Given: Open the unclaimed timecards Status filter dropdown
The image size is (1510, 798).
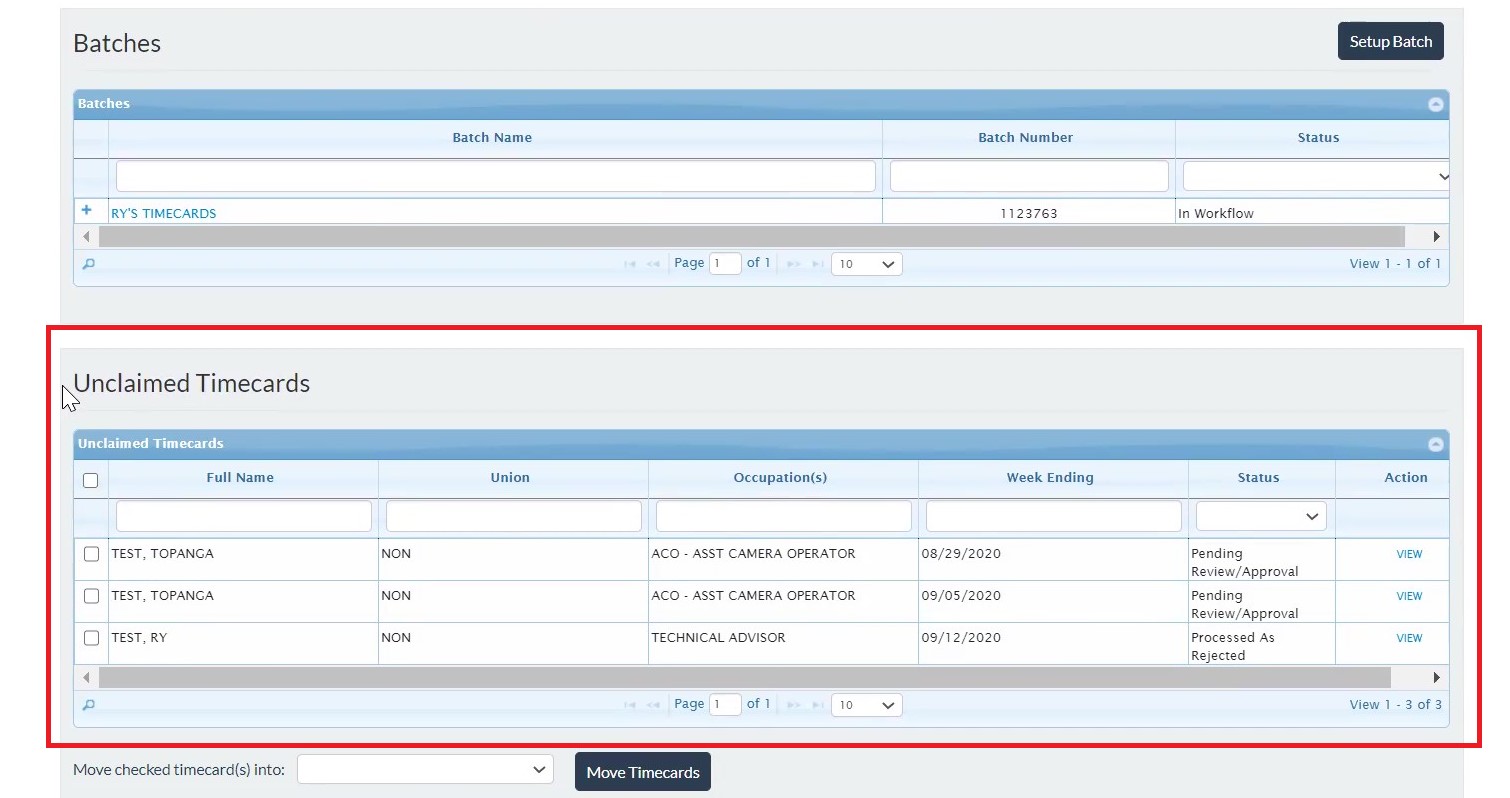Looking at the screenshot, I should pyautogui.click(x=1261, y=516).
